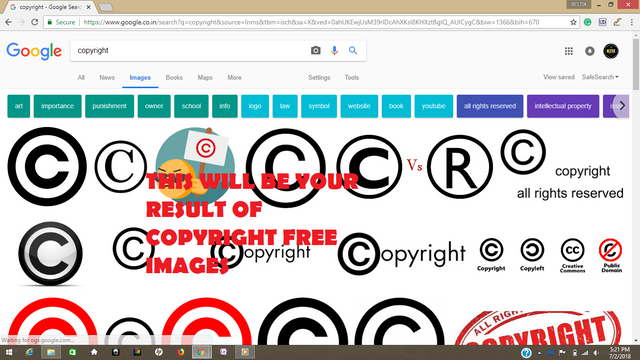Filter by 'intellectual property' chip

point(563,106)
